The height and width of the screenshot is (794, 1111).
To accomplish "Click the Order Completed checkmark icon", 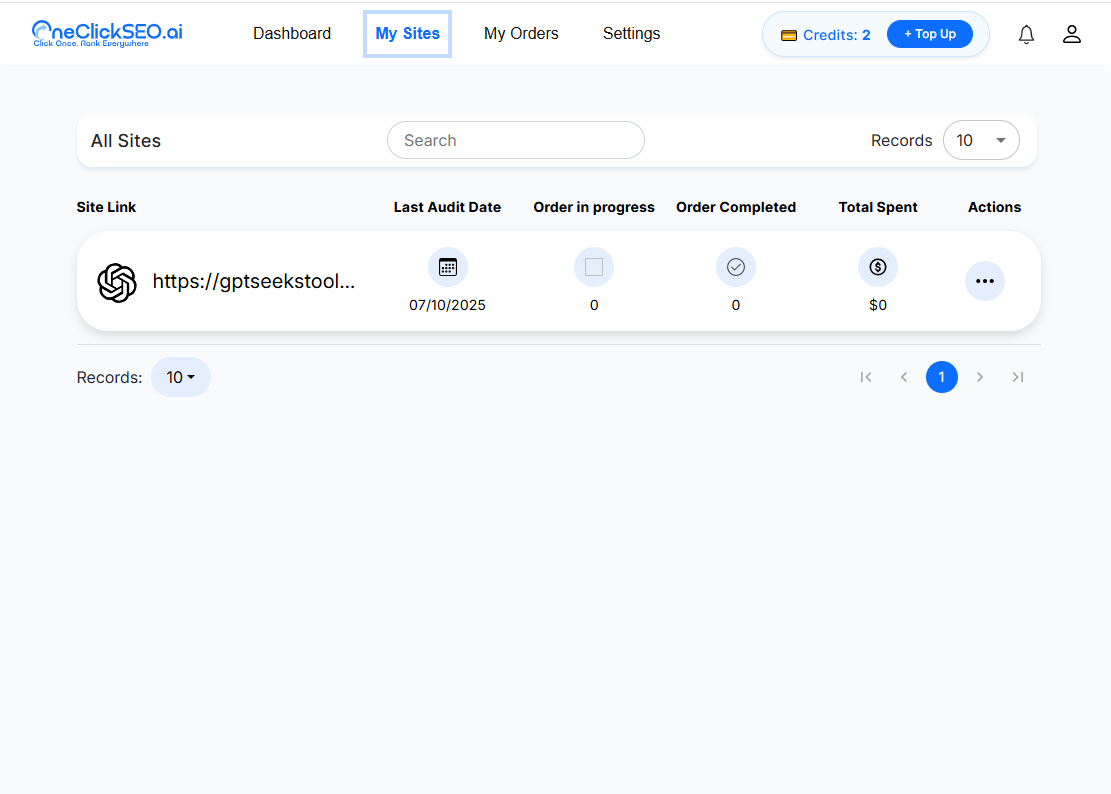I will point(735,267).
